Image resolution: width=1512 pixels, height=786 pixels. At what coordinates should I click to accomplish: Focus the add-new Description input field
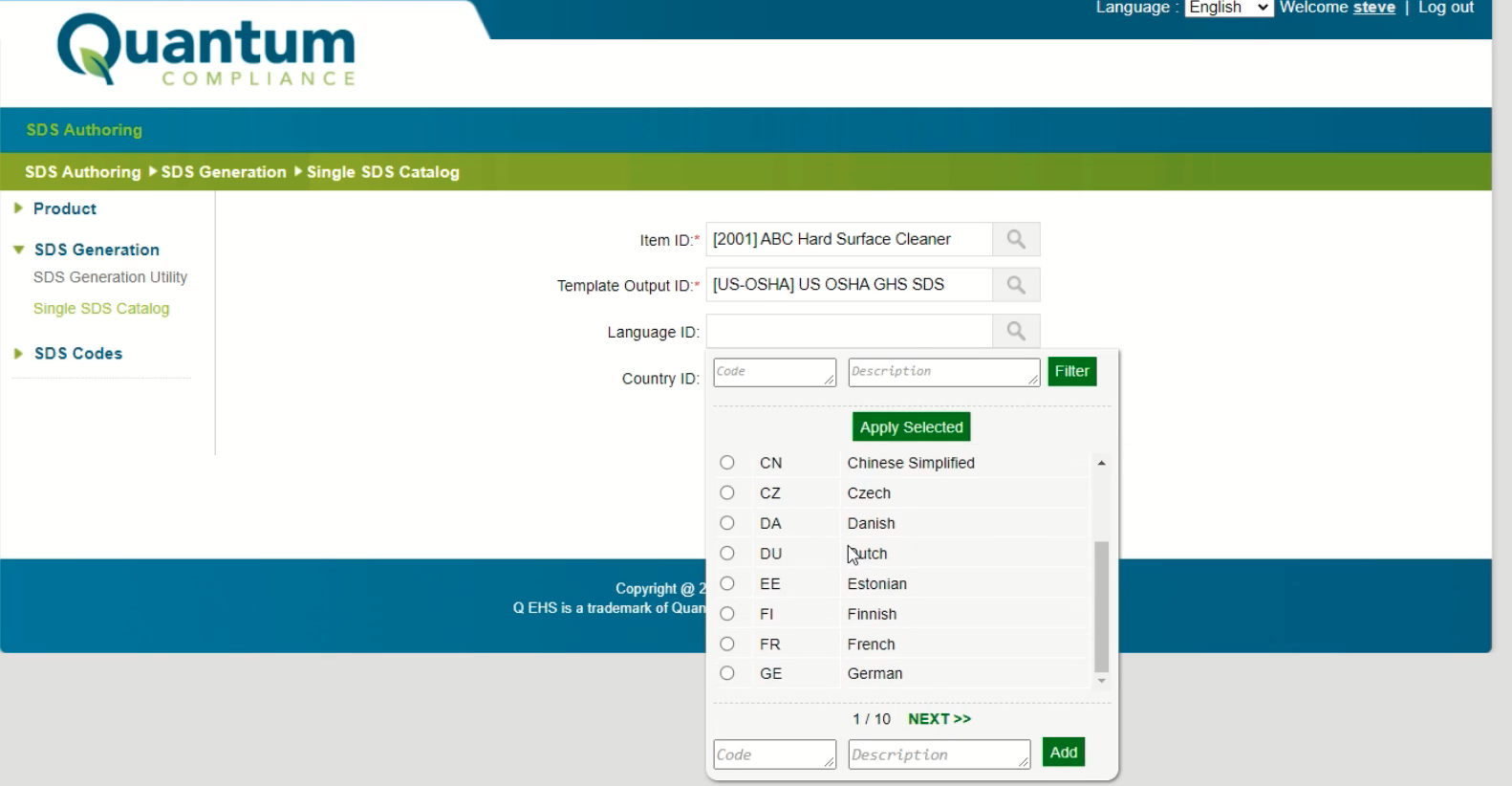[940, 754]
